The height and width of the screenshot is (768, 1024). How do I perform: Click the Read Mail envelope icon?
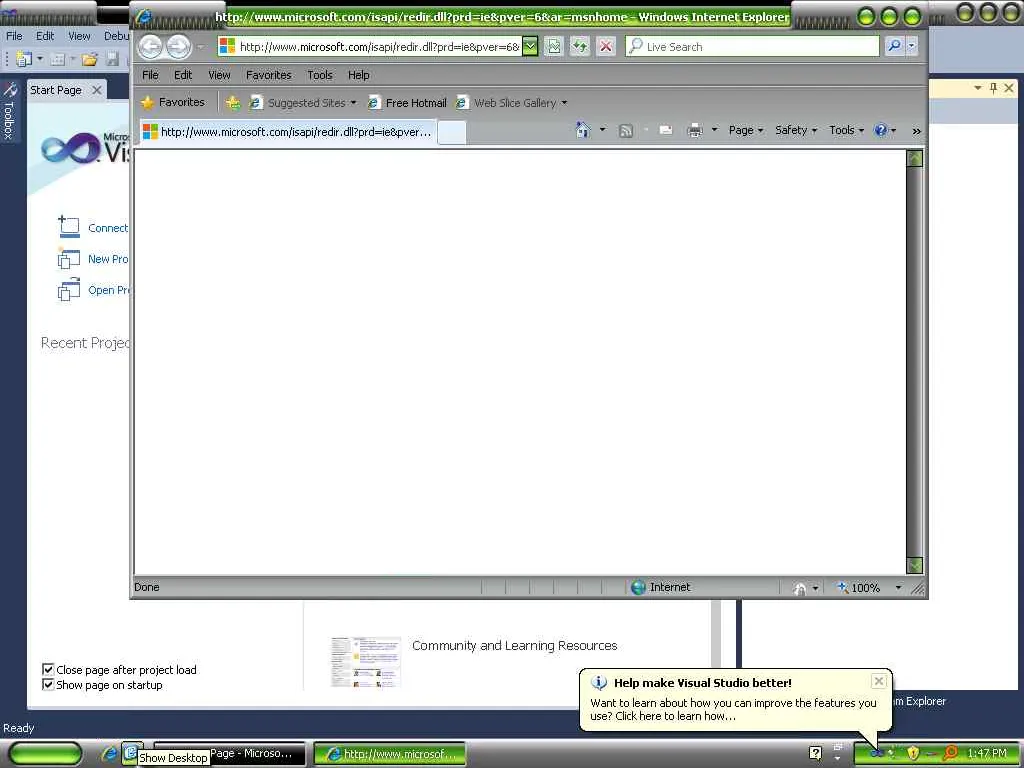click(666, 131)
